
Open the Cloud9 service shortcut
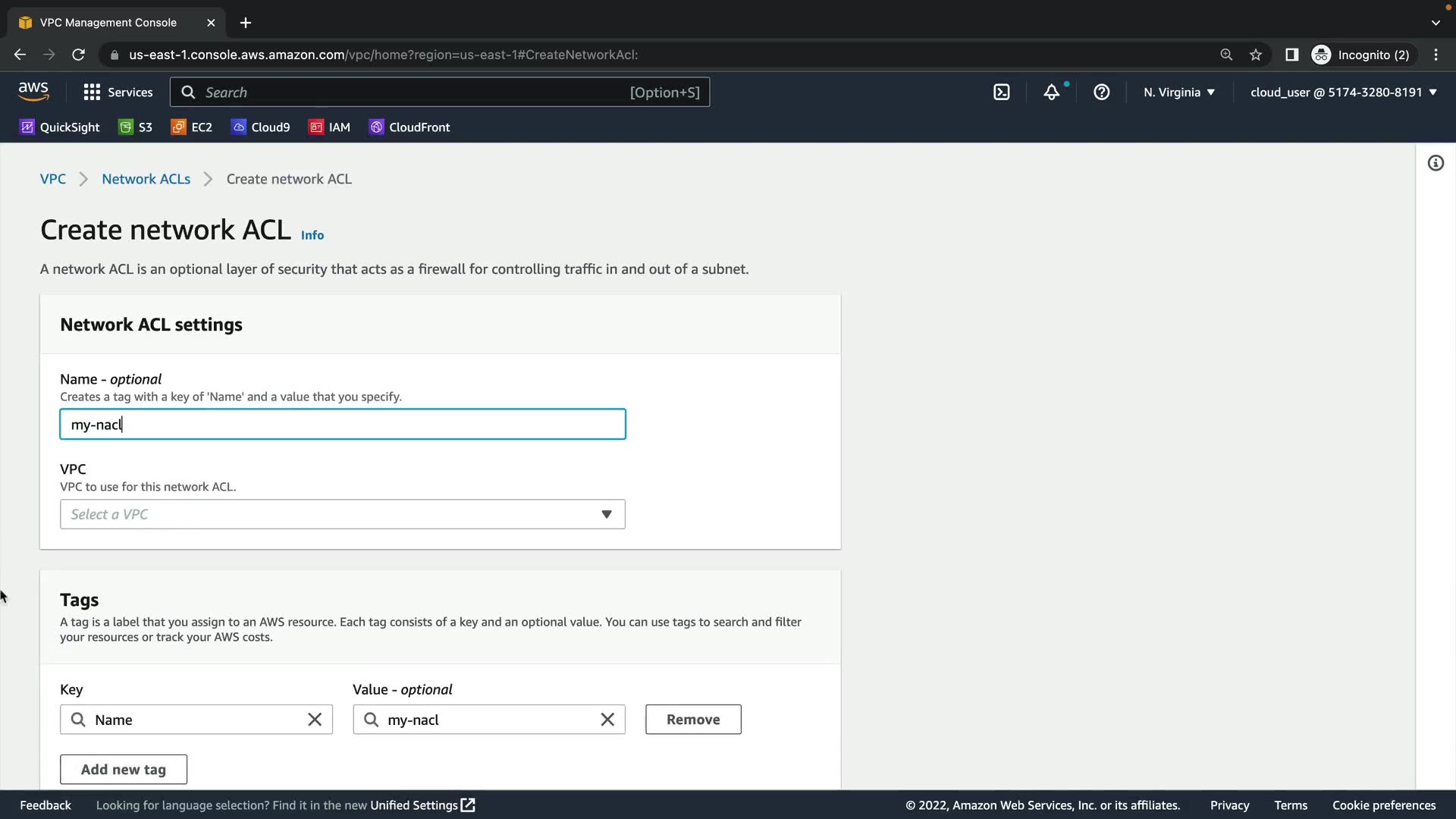(x=260, y=127)
